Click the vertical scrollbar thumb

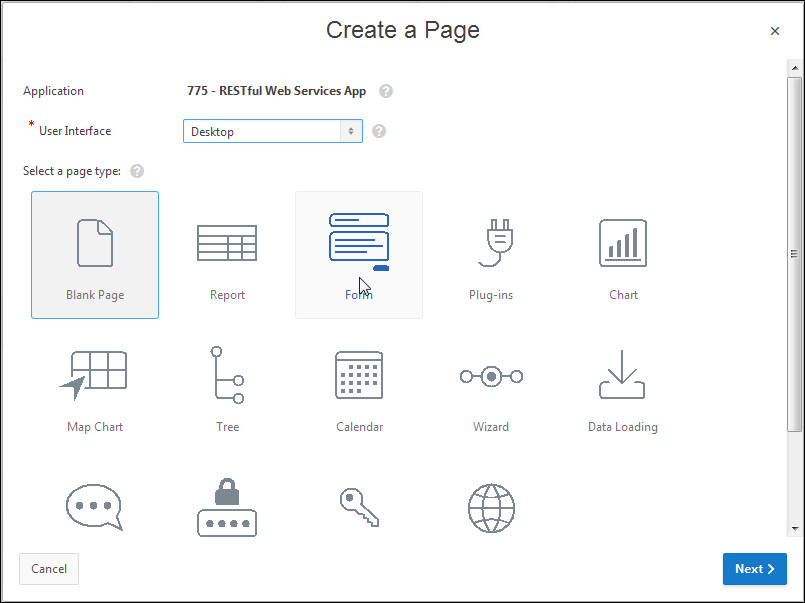[x=795, y=254]
